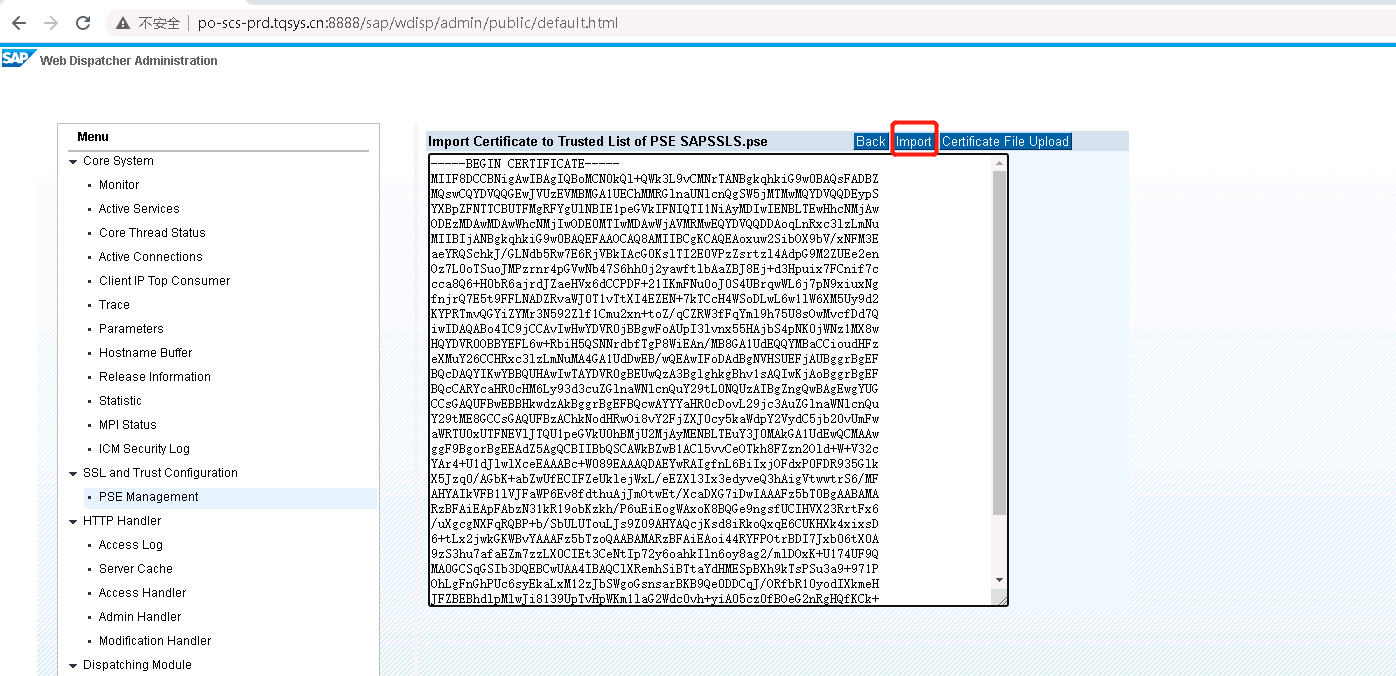
Task: Collapse the SSL and Trust Configuration section
Action: (x=73, y=473)
